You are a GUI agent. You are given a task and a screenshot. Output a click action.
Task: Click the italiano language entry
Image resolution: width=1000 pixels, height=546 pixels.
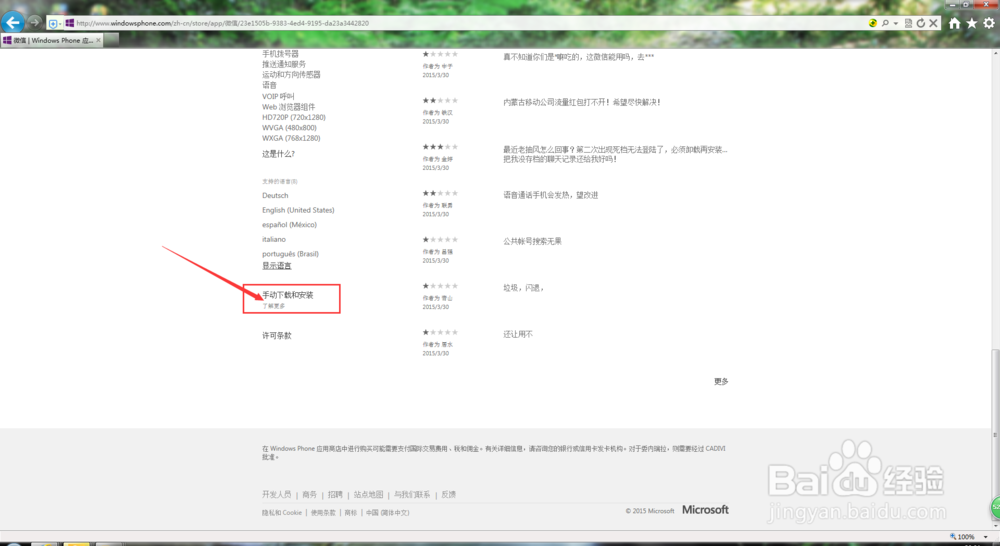pyautogui.click(x=274, y=239)
